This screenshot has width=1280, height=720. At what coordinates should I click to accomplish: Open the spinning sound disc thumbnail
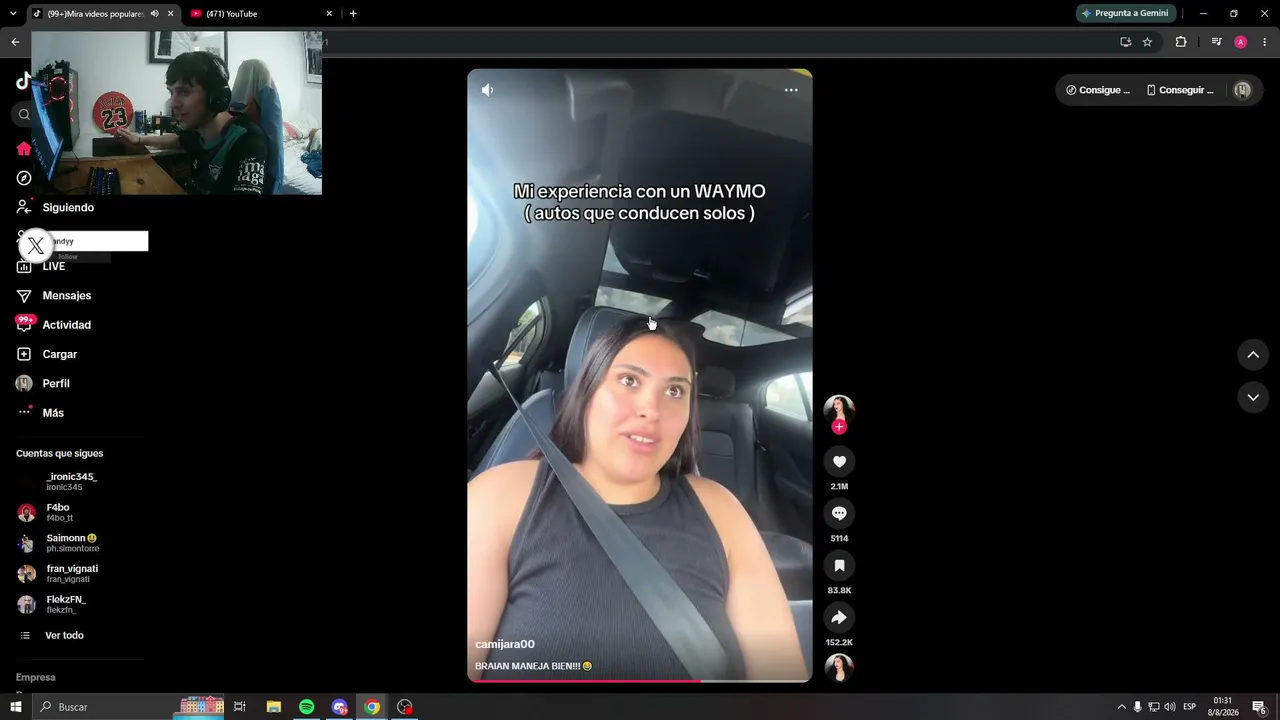(x=839, y=667)
